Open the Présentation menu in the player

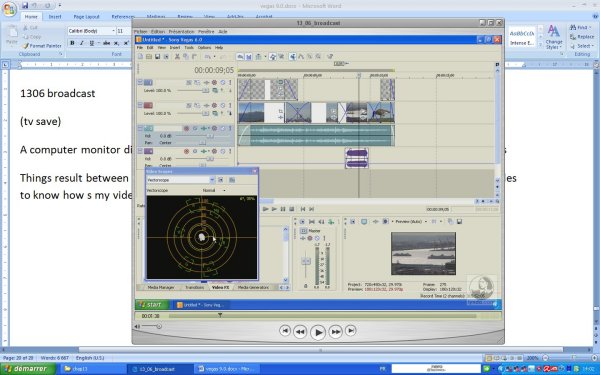(181, 31)
